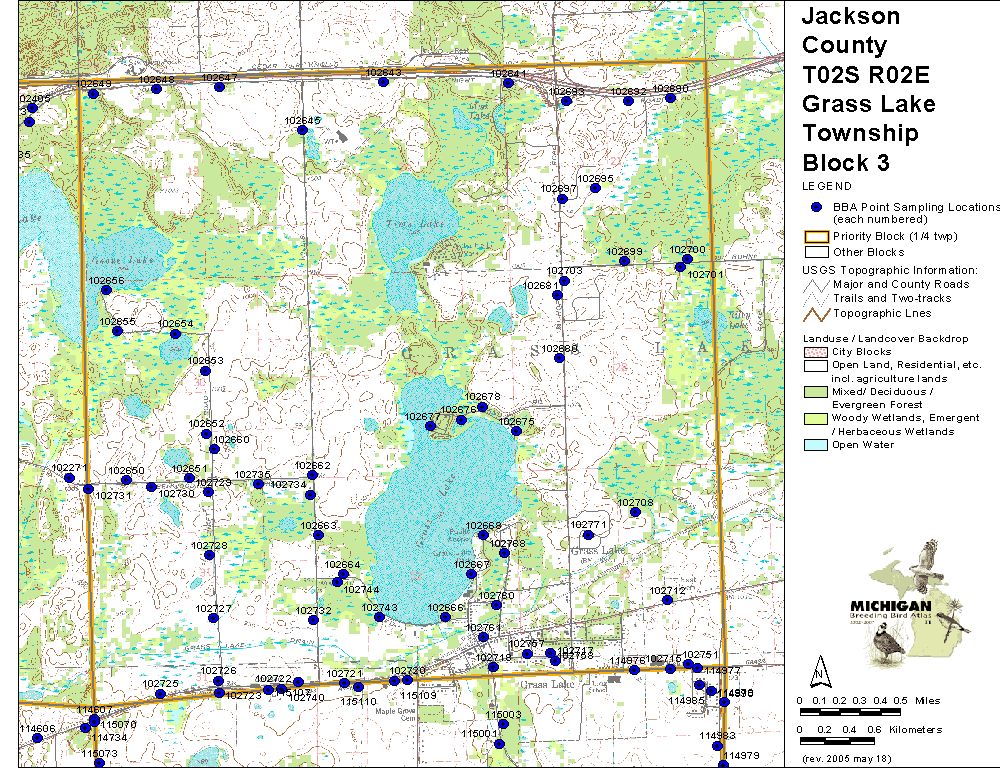The image size is (1000, 768).
Task: Select point marker 102771 near Grass Lake
Action: pyautogui.click(x=588, y=535)
